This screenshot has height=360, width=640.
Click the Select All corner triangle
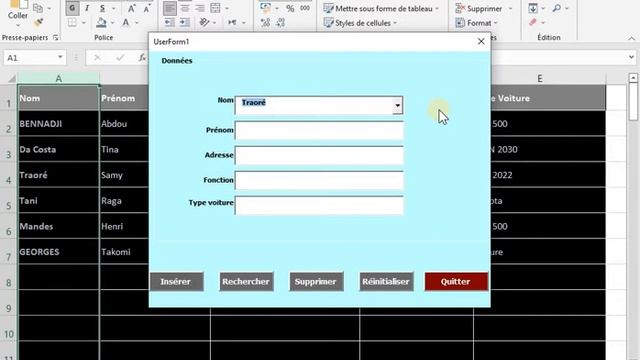click(12, 78)
